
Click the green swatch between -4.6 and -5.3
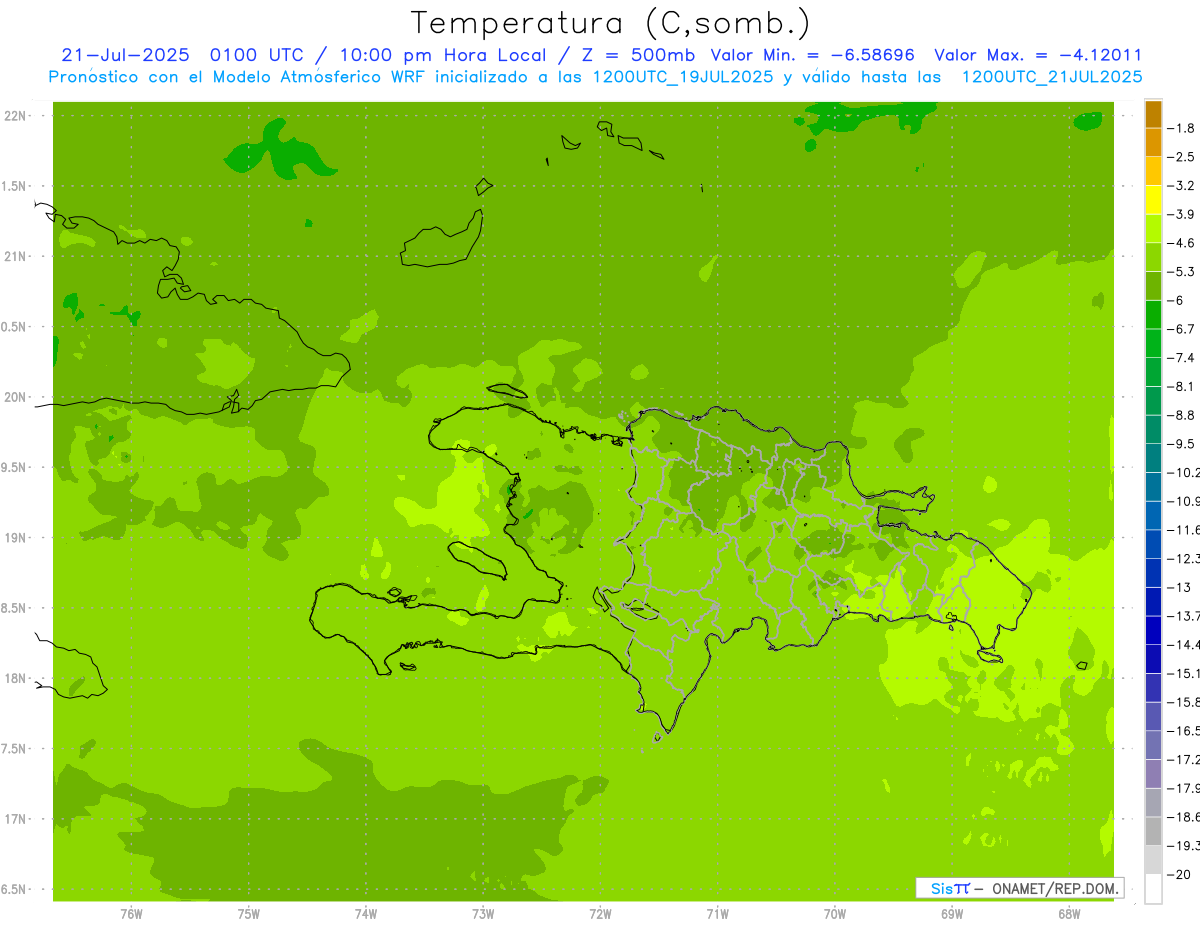[x=1153, y=257]
